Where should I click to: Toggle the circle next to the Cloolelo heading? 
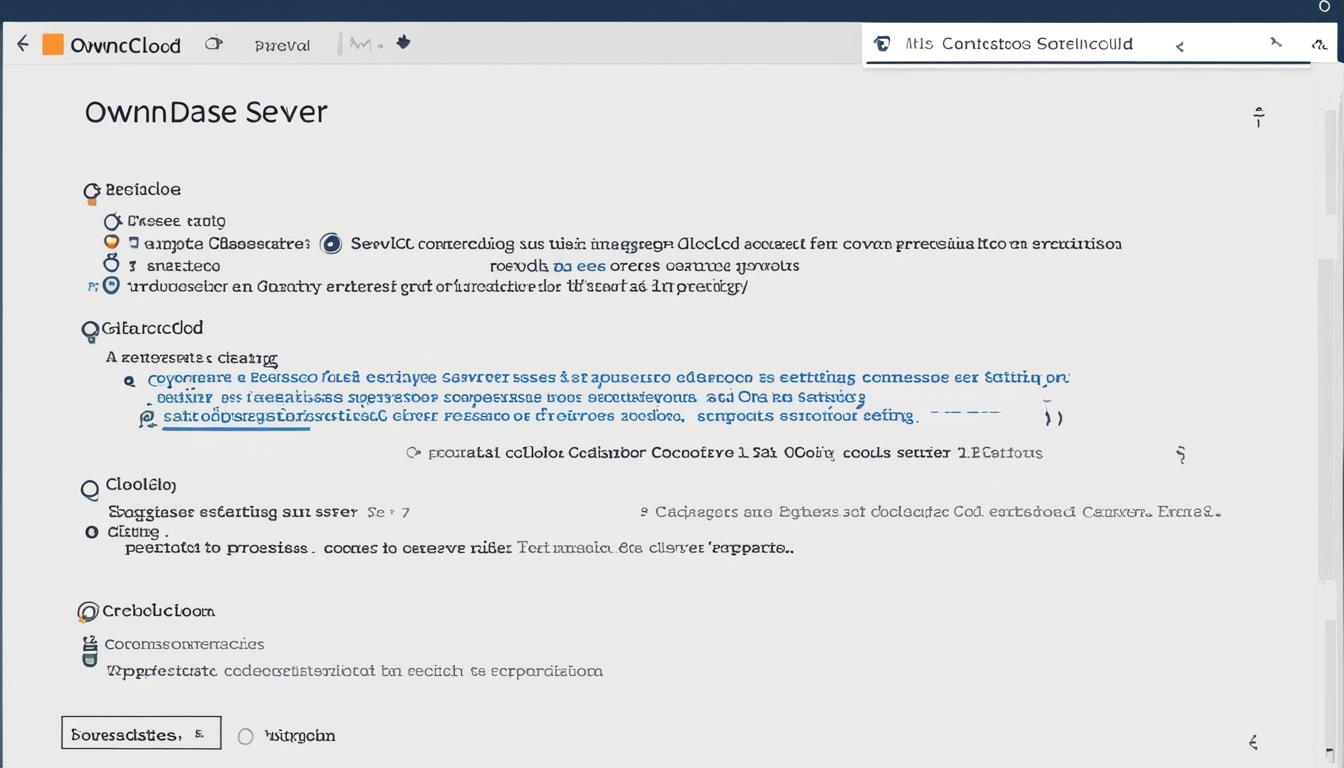[x=90, y=489]
